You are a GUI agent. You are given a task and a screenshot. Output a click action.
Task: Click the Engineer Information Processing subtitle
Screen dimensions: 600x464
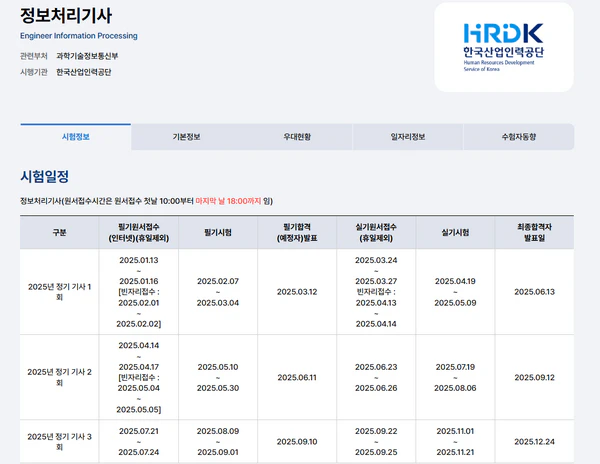click(x=79, y=36)
